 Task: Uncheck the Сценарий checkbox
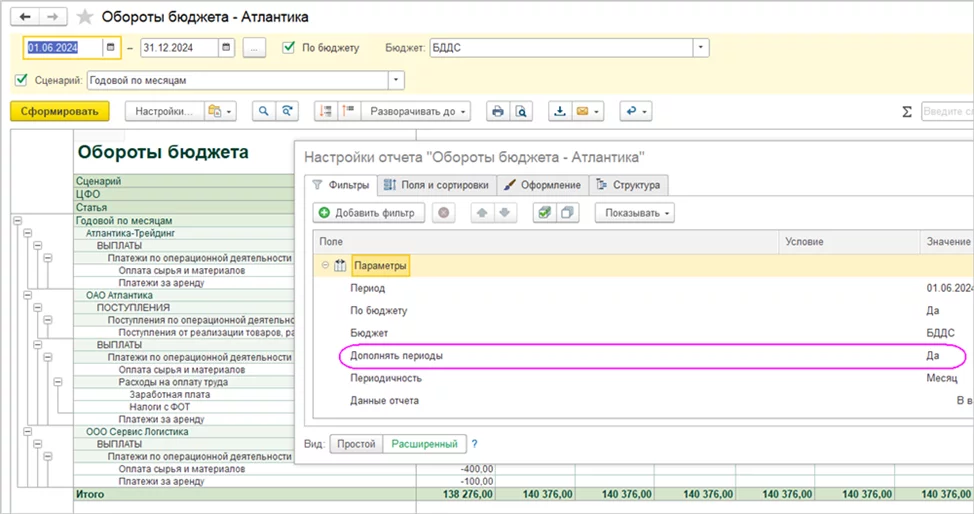(22, 80)
